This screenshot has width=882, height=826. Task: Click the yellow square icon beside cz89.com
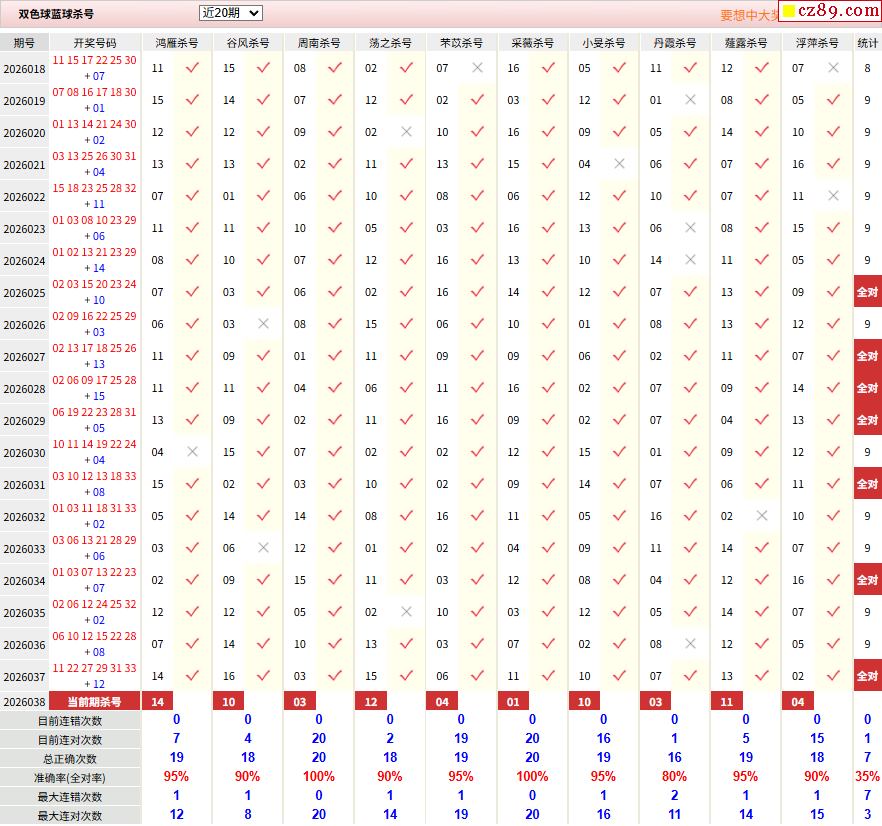click(789, 12)
